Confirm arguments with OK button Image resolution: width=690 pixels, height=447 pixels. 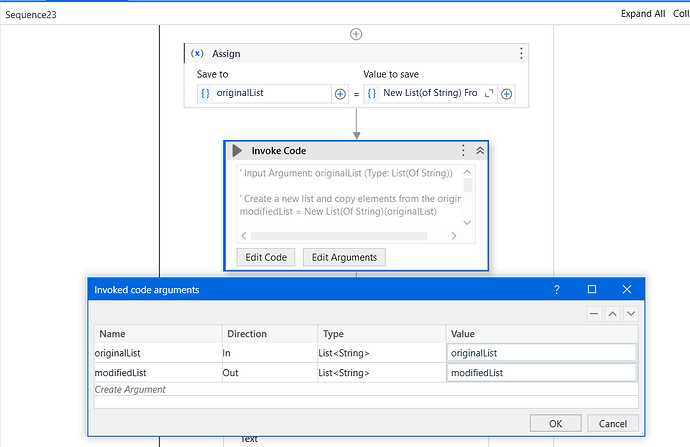point(555,423)
